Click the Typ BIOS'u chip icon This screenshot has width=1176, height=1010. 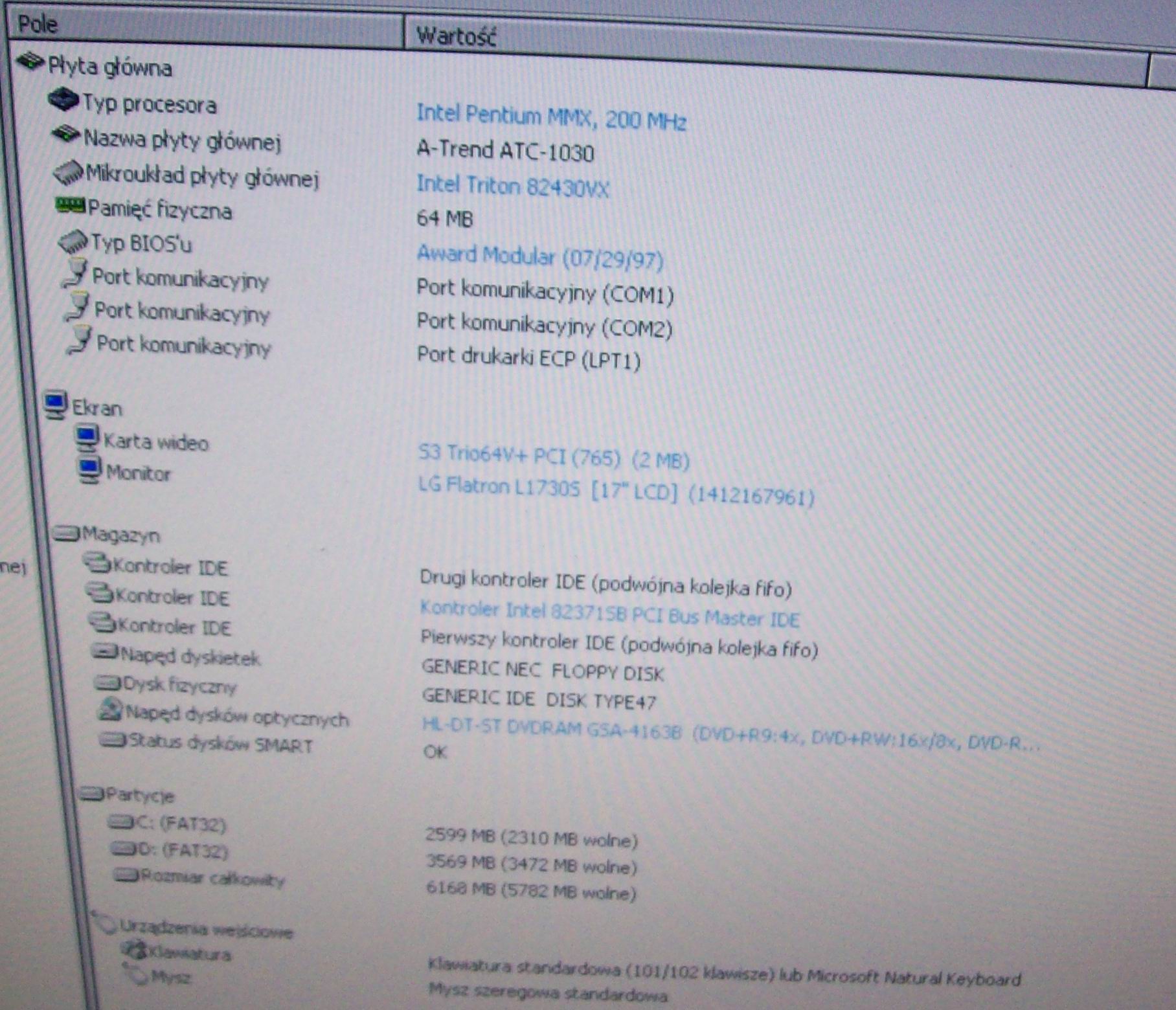click(x=73, y=241)
